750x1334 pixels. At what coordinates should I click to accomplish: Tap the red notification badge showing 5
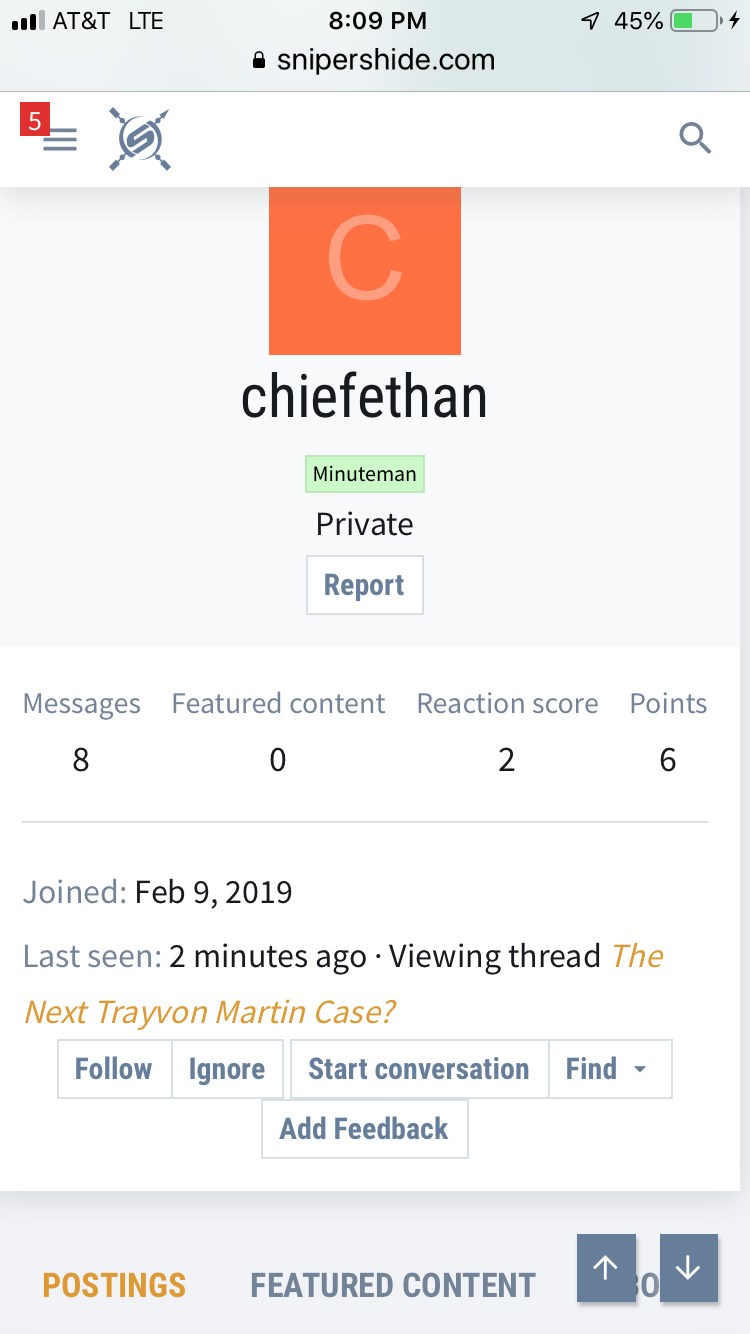(35, 121)
